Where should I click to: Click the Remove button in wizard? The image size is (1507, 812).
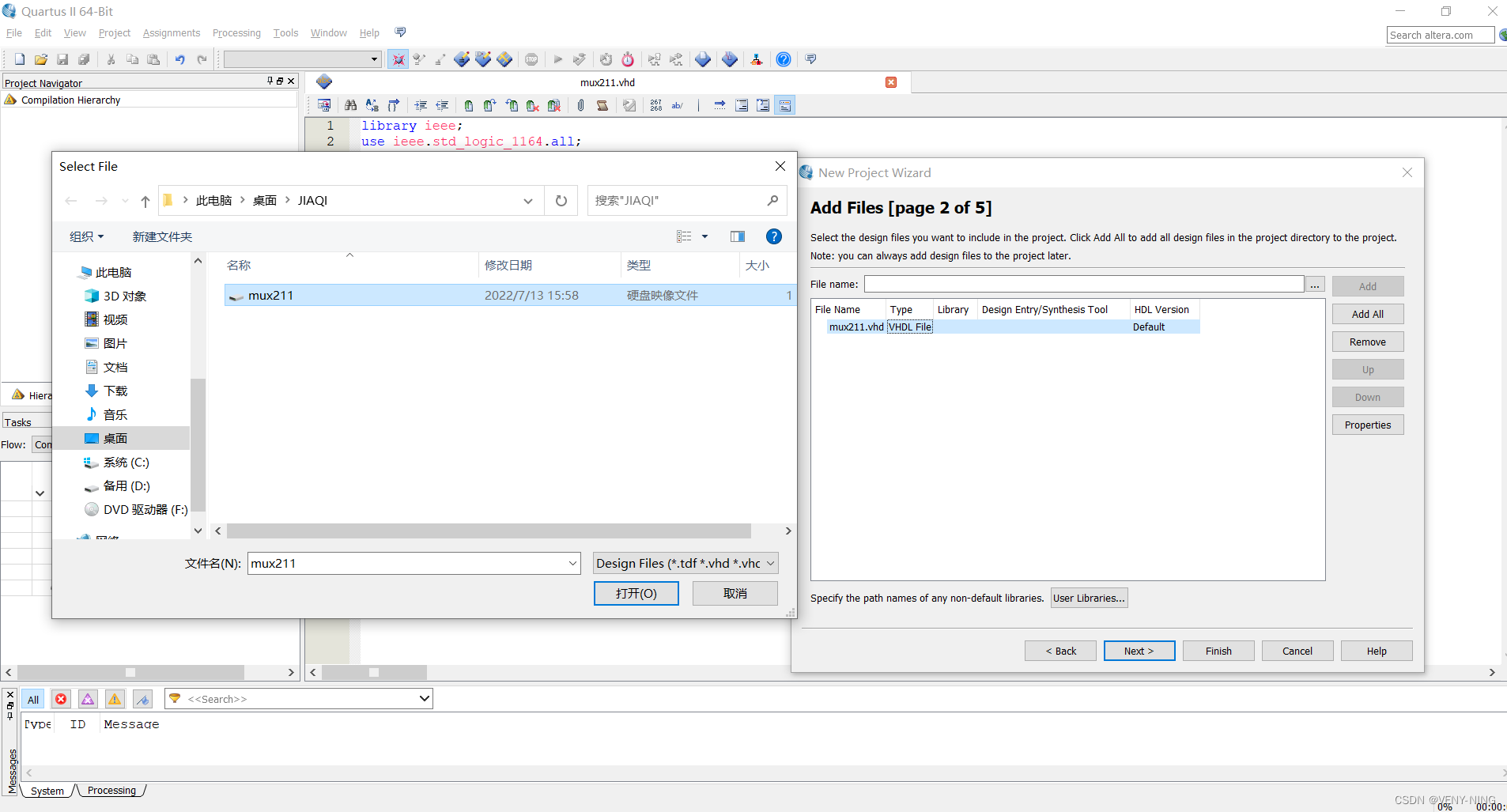(1368, 342)
